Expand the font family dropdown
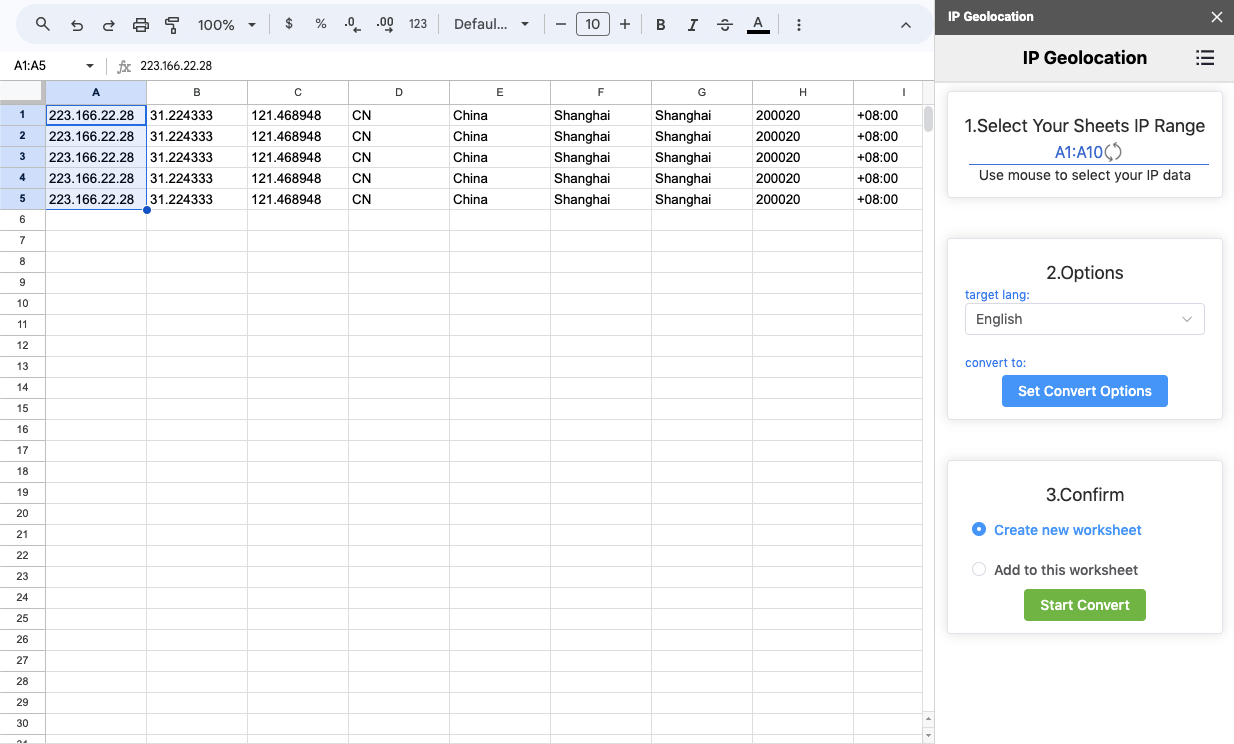This screenshot has height=744, width=1234. [491, 25]
